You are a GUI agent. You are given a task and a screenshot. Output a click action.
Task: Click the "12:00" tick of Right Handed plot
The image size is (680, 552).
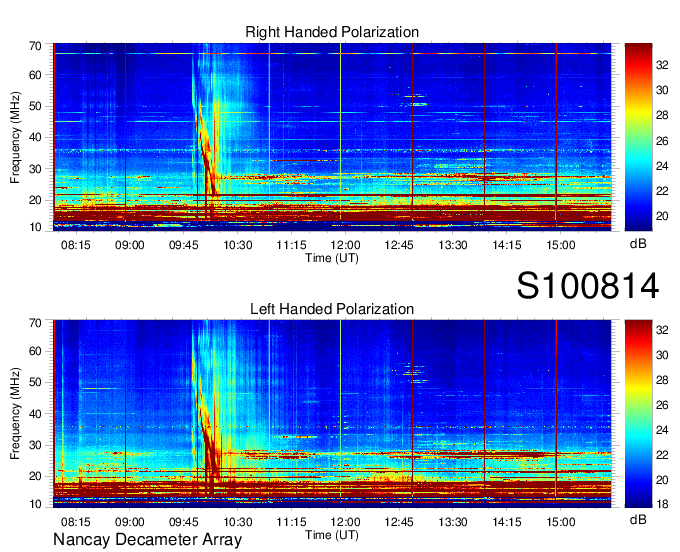pyautogui.click(x=345, y=245)
